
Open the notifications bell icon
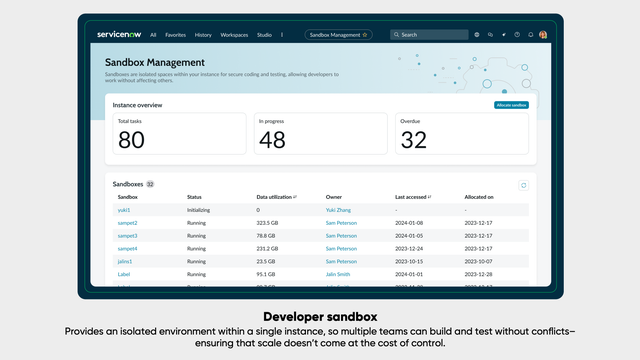click(531, 35)
